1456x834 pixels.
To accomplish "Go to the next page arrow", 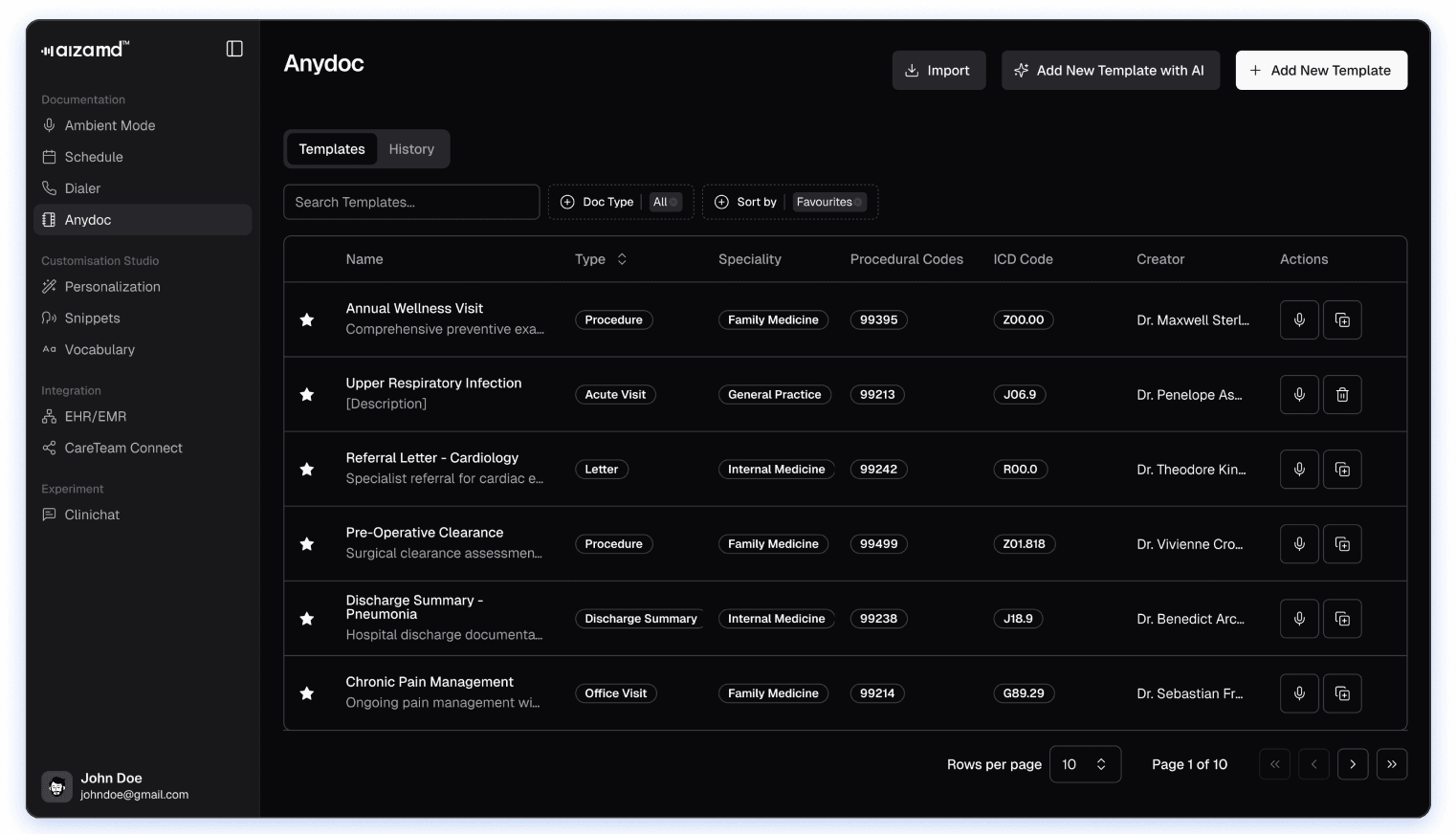I will (x=1352, y=764).
